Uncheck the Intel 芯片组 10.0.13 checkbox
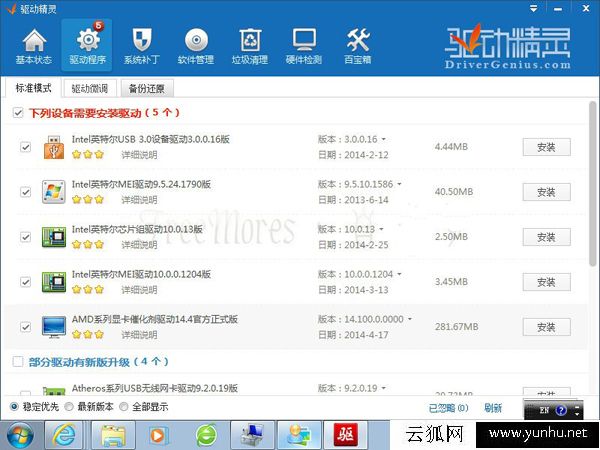 point(25,237)
